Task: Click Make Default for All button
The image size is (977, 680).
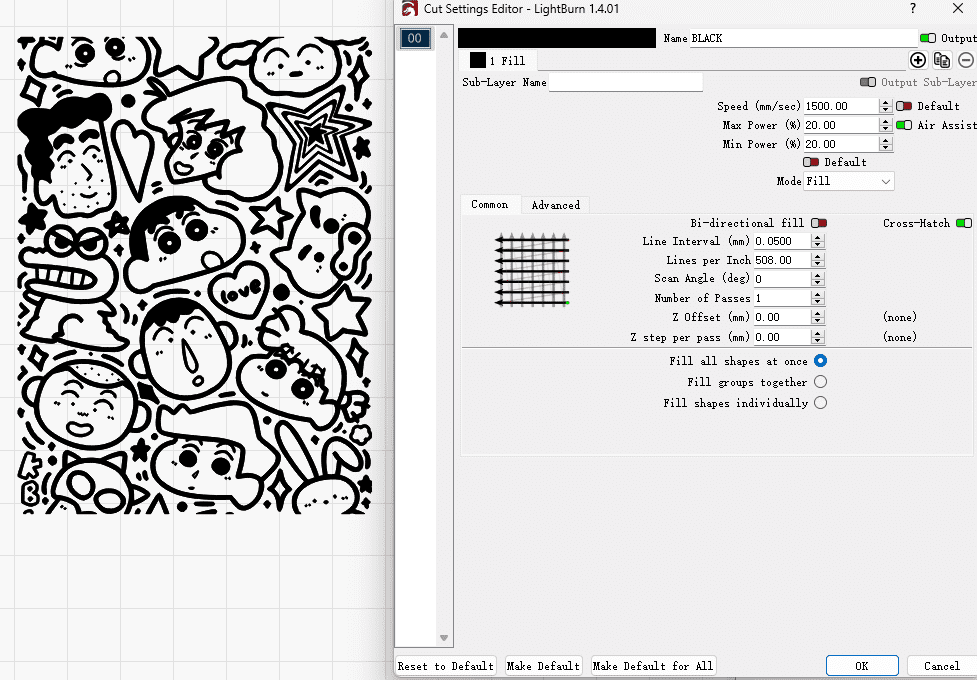Action: click(x=653, y=666)
